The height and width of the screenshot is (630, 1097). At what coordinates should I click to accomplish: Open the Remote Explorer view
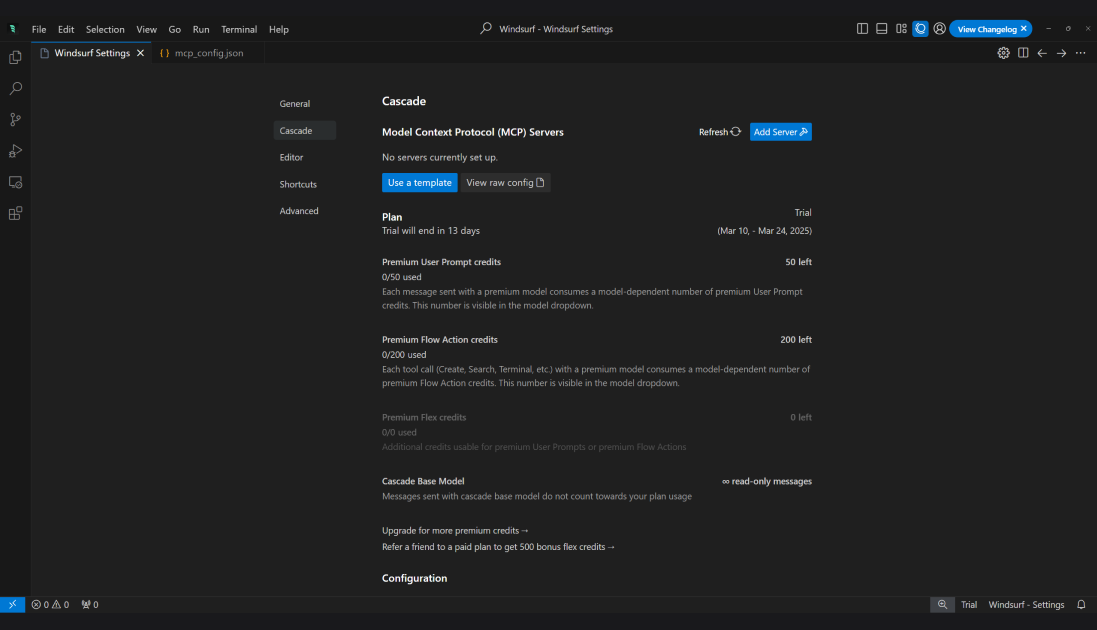[15, 182]
